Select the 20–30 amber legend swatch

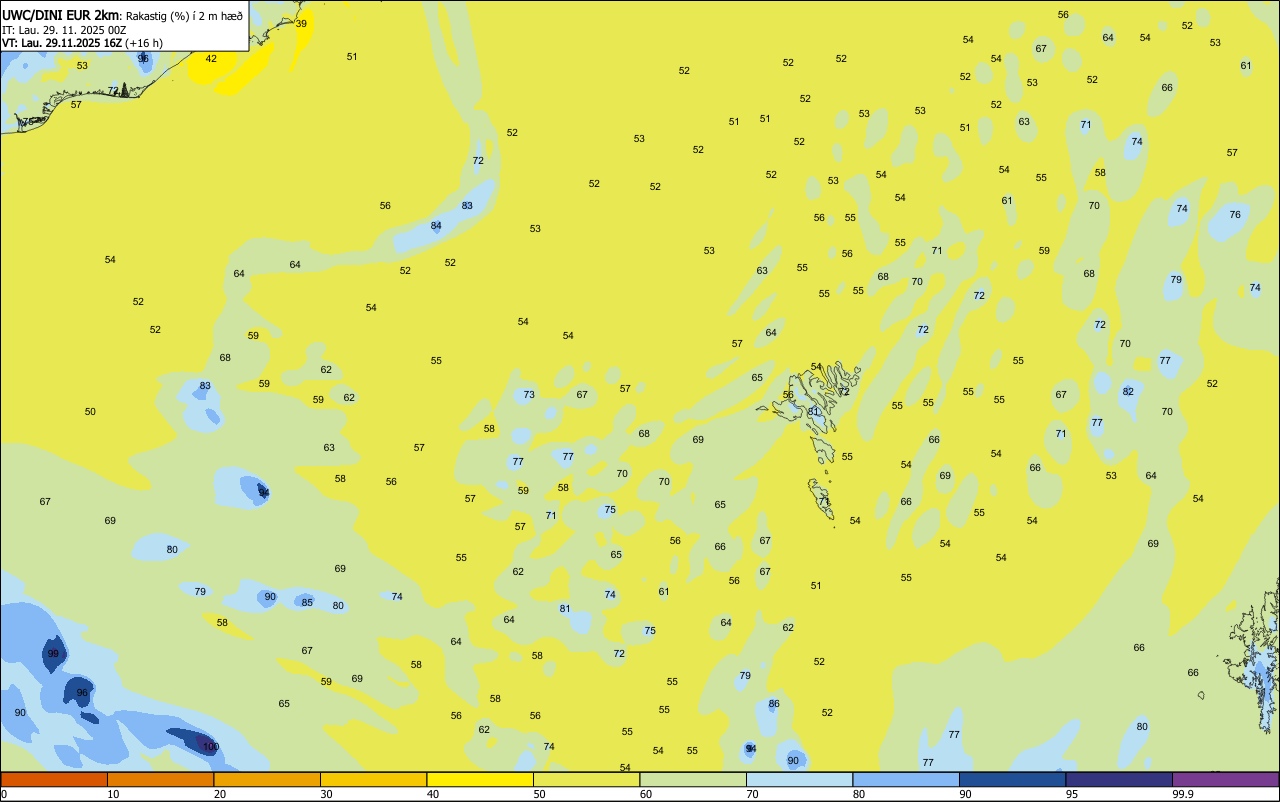coord(267,779)
